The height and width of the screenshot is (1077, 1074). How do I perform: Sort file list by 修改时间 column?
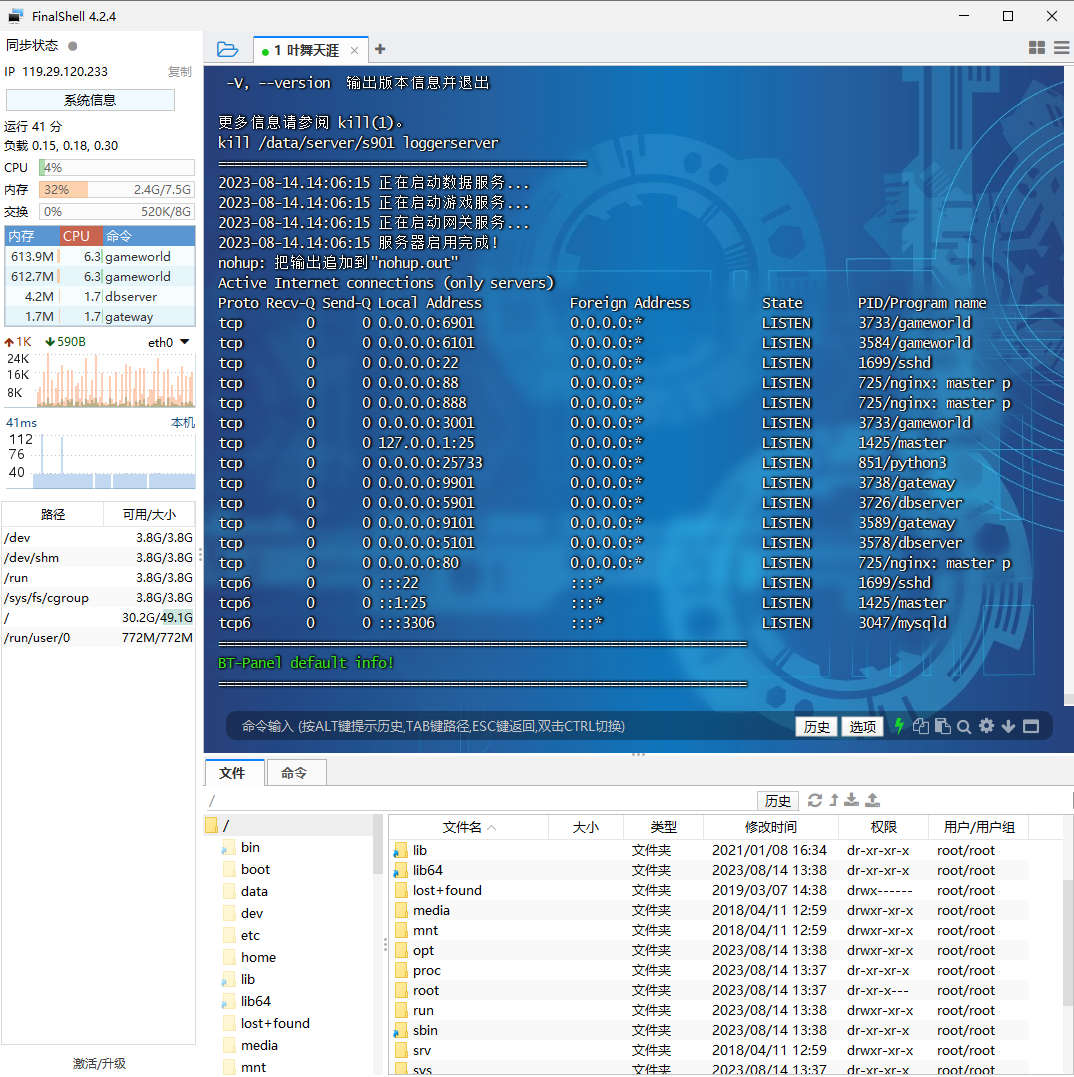770,827
